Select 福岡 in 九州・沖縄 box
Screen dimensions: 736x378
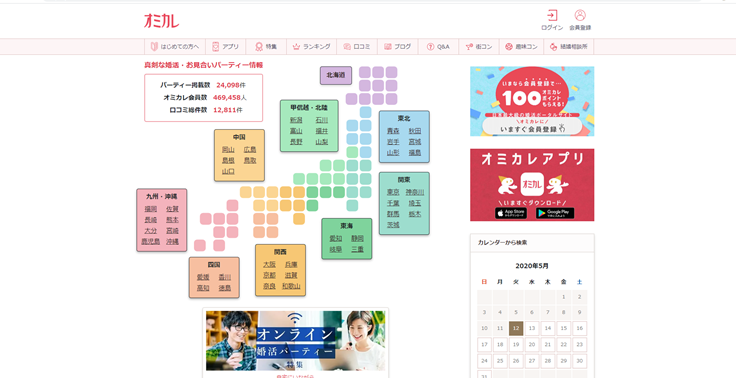pos(151,209)
